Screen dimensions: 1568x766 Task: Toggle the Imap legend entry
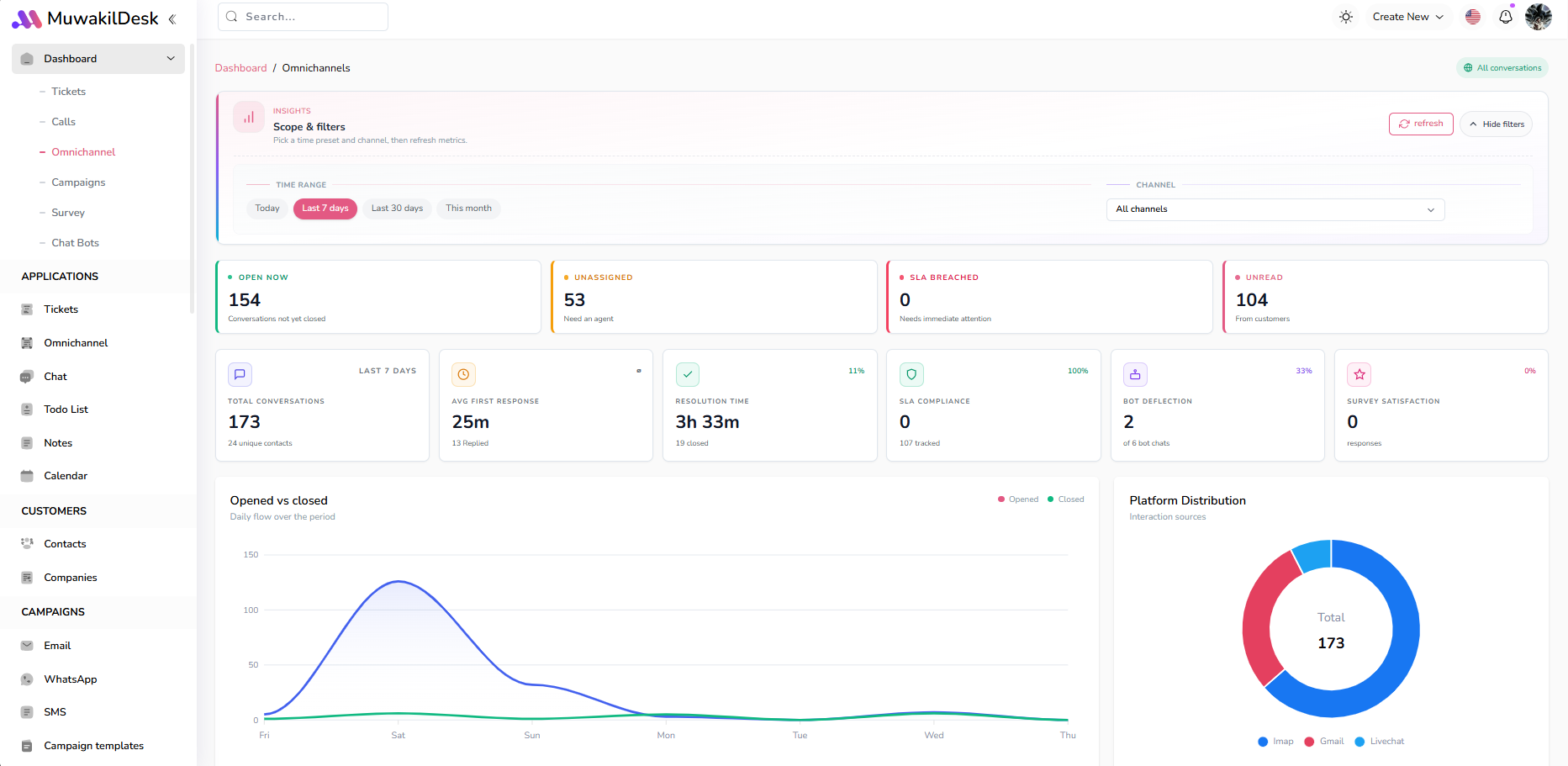coord(1276,742)
